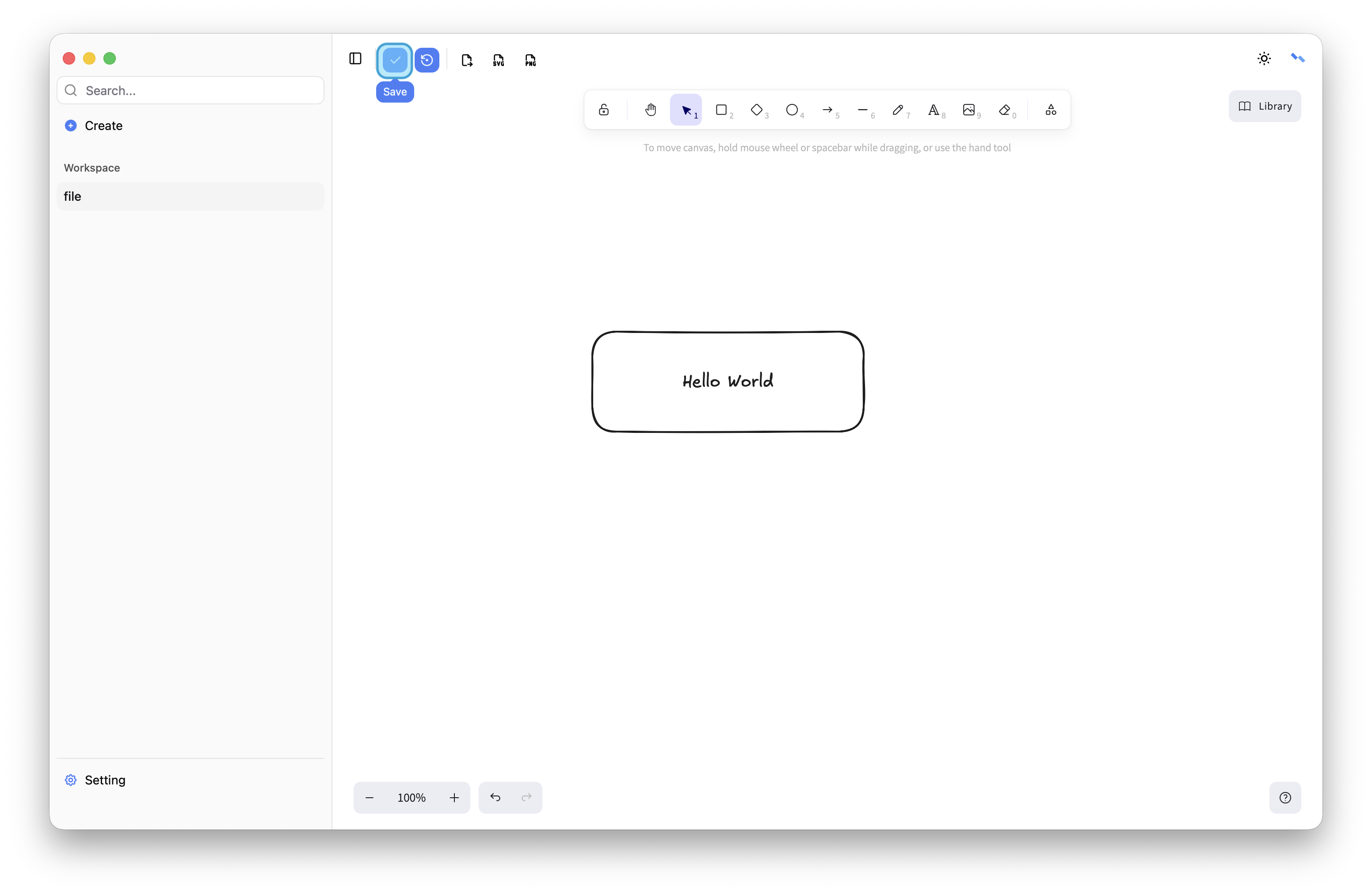Toggle the canvas lock tool

(603, 110)
